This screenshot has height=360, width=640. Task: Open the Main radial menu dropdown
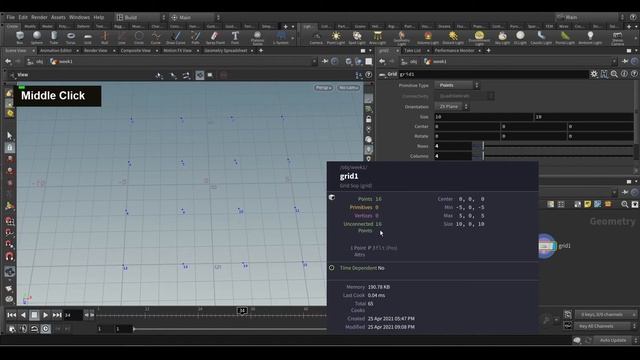[x=195, y=17]
